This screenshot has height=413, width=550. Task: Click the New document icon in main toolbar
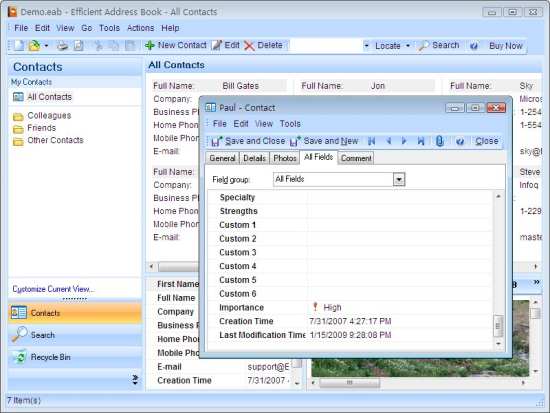coord(20,46)
